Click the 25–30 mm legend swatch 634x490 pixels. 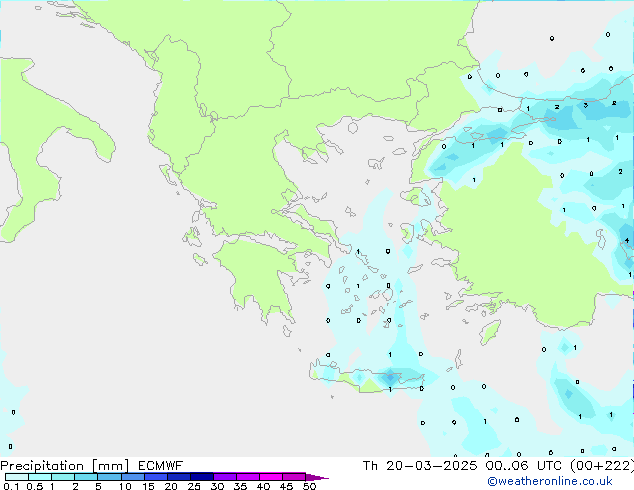tap(202, 477)
